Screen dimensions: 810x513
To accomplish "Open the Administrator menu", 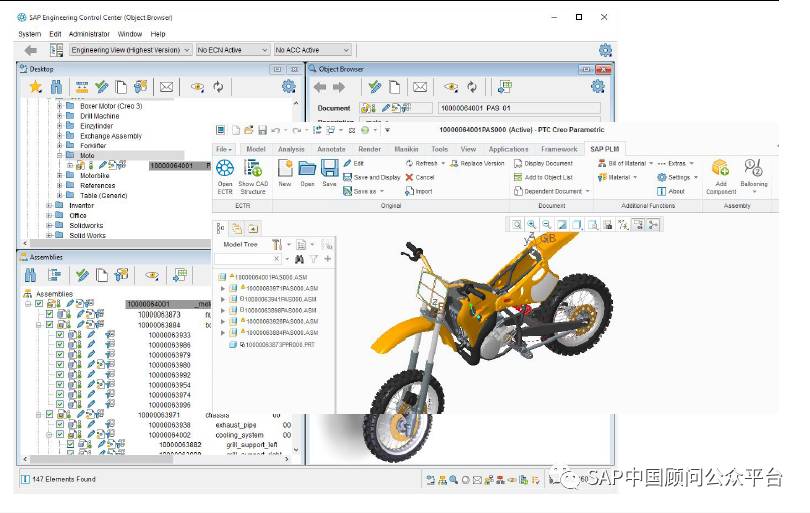I will point(89,34).
